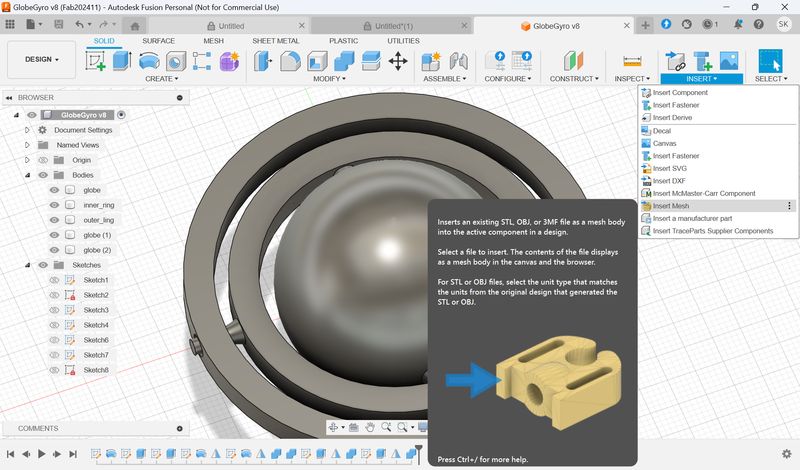Switch to the SHEET METAL tab

click(276, 41)
